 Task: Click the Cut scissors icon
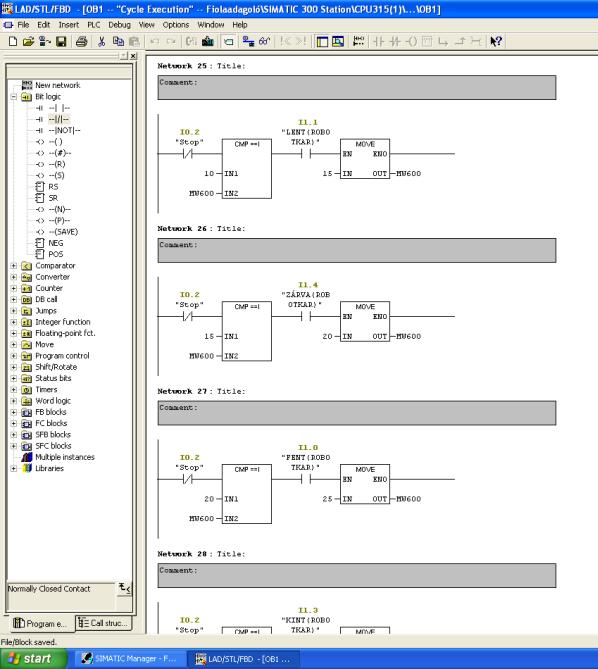(101, 41)
